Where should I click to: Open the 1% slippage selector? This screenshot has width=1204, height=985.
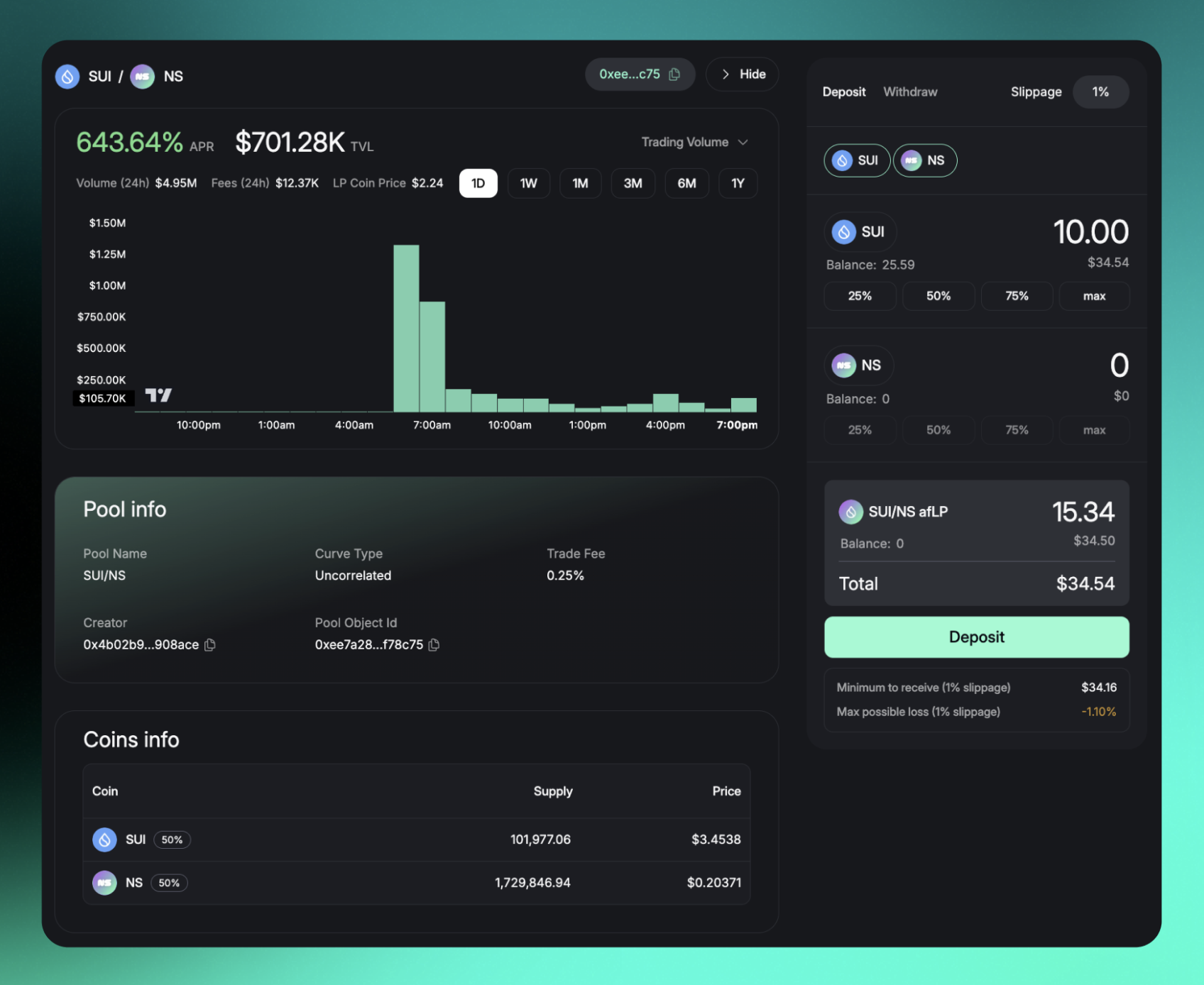(1100, 92)
